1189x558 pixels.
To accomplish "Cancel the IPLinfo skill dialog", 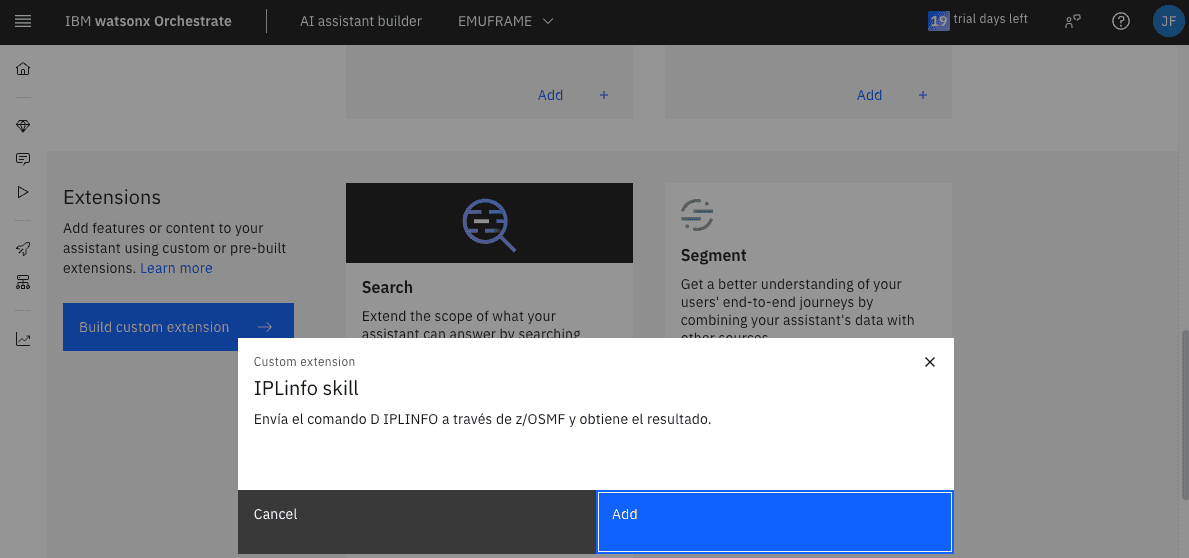I will [417, 521].
